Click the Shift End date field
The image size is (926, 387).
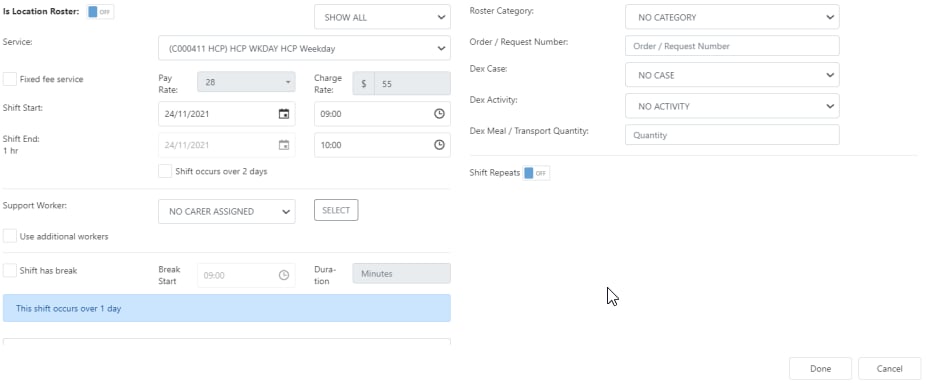227,145
